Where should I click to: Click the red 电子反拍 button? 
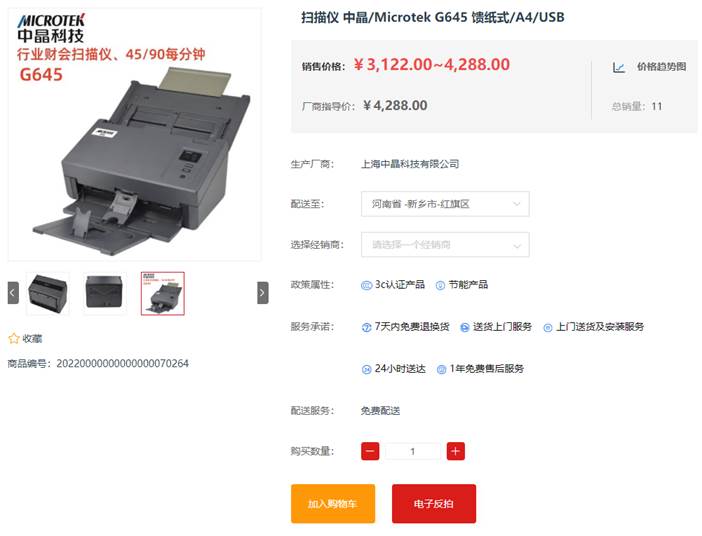point(433,503)
